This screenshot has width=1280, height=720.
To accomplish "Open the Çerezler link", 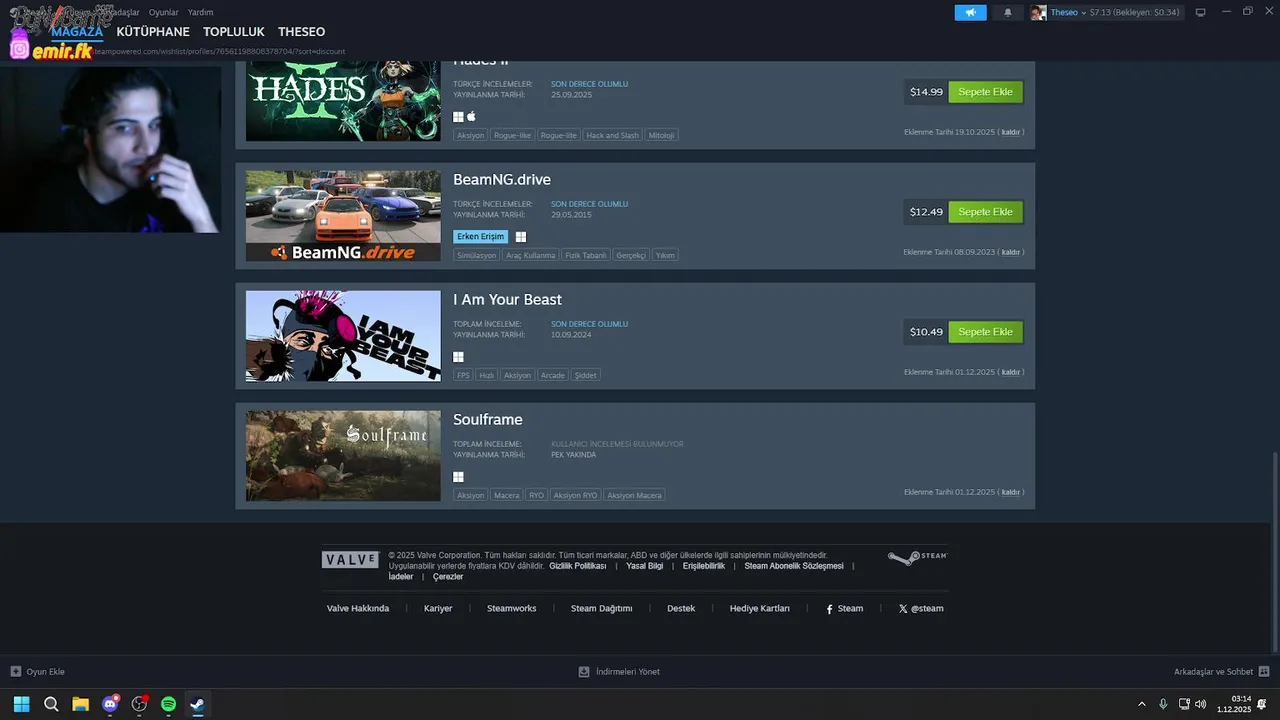I will click(448, 577).
